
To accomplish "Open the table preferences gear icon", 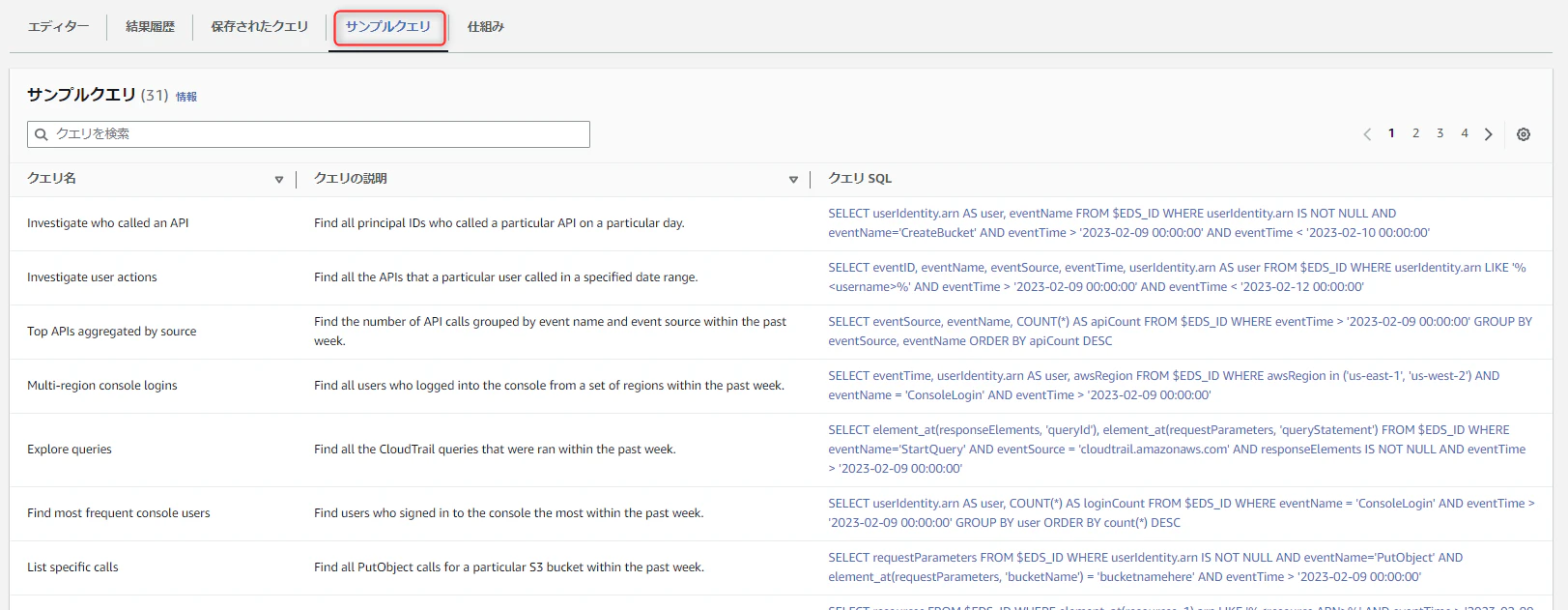I will click(x=1524, y=134).
